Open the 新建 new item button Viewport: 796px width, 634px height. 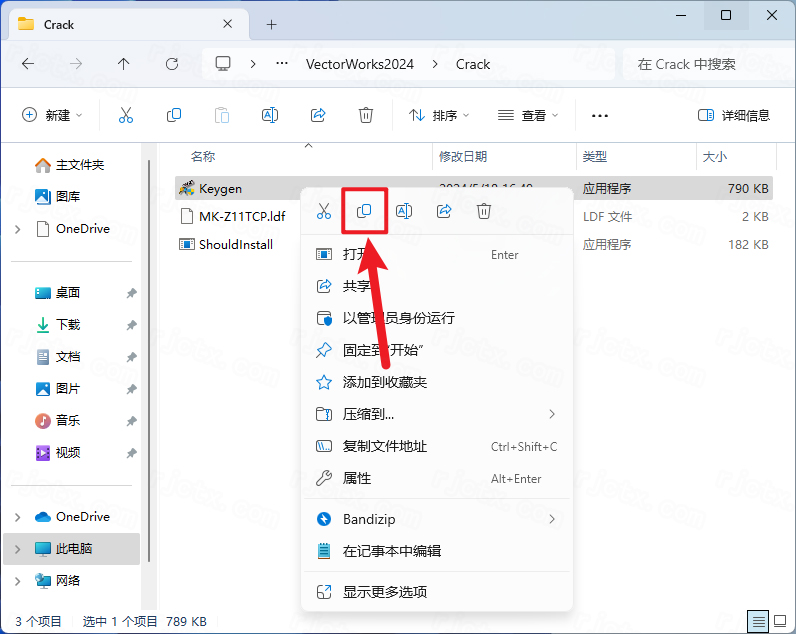pyautogui.click(x=52, y=116)
